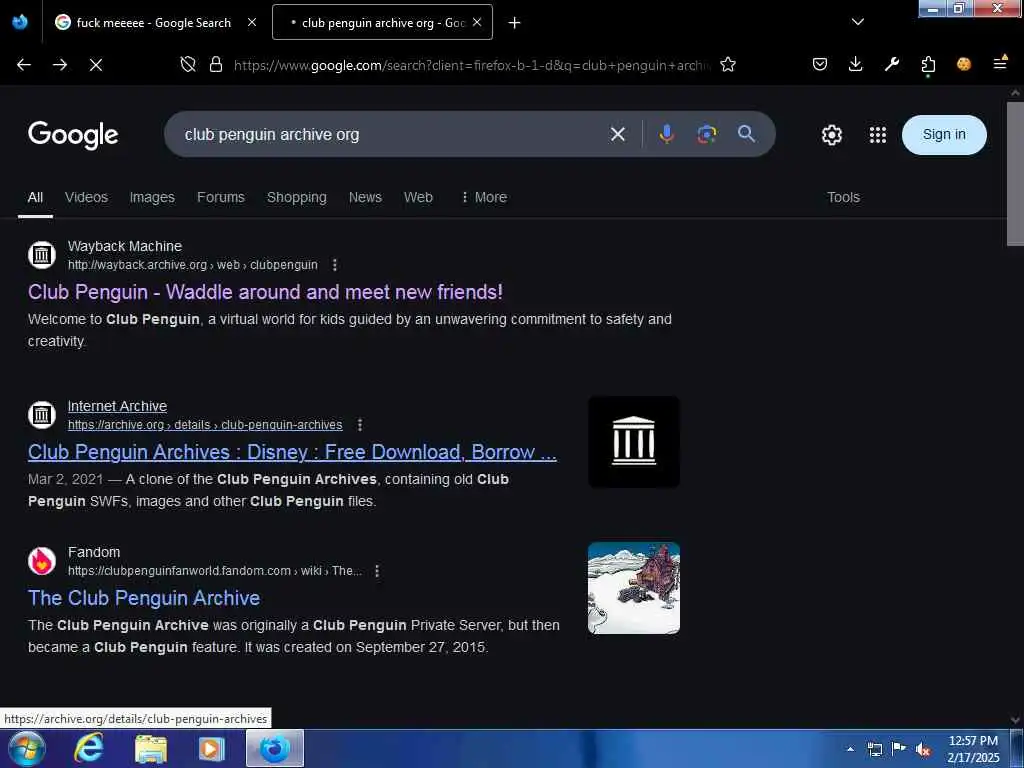Switch to Forums tab
Image resolution: width=1024 pixels, height=768 pixels.
(x=221, y=197)
